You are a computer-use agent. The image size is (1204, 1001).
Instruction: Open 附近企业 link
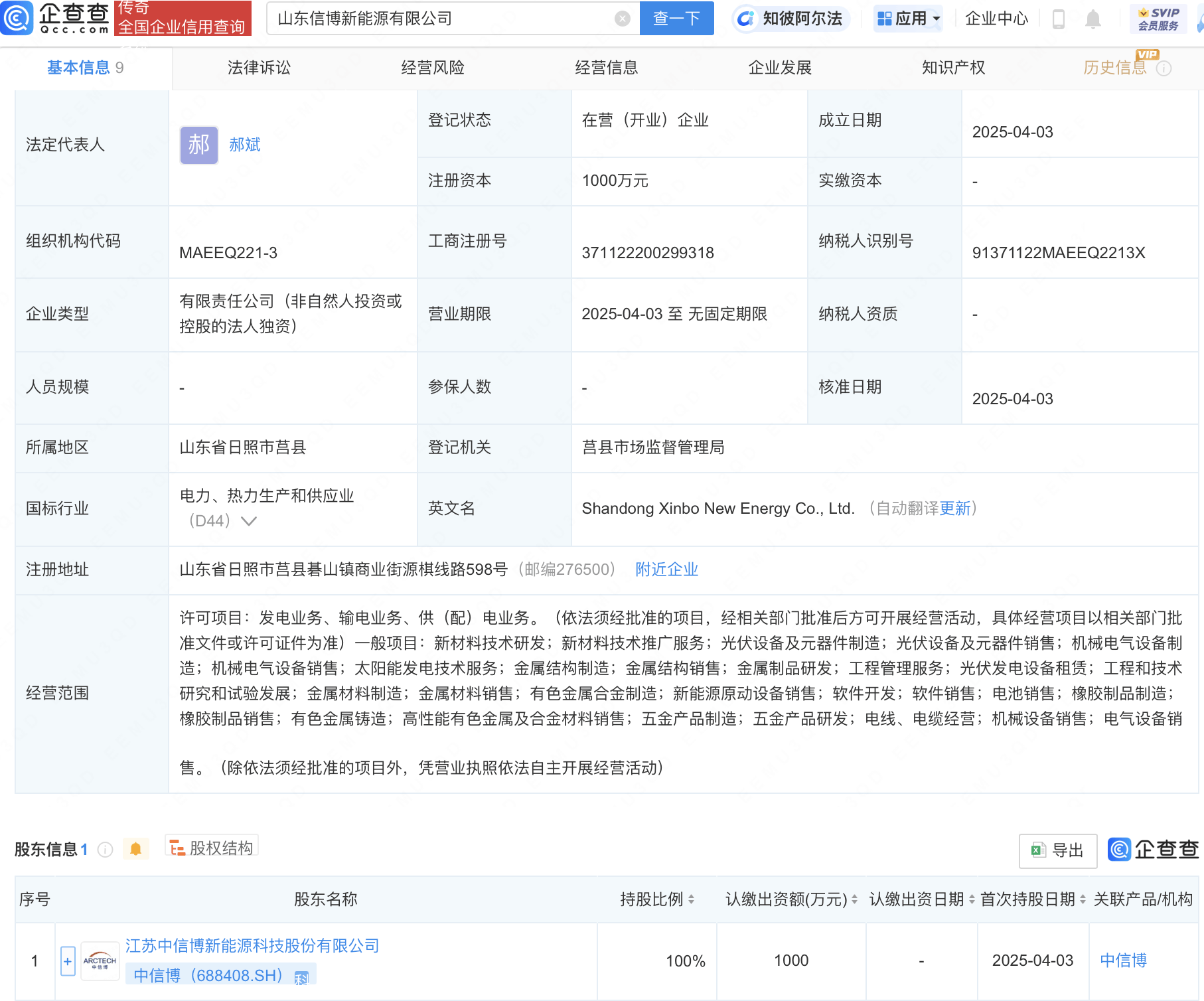[667, 570]
